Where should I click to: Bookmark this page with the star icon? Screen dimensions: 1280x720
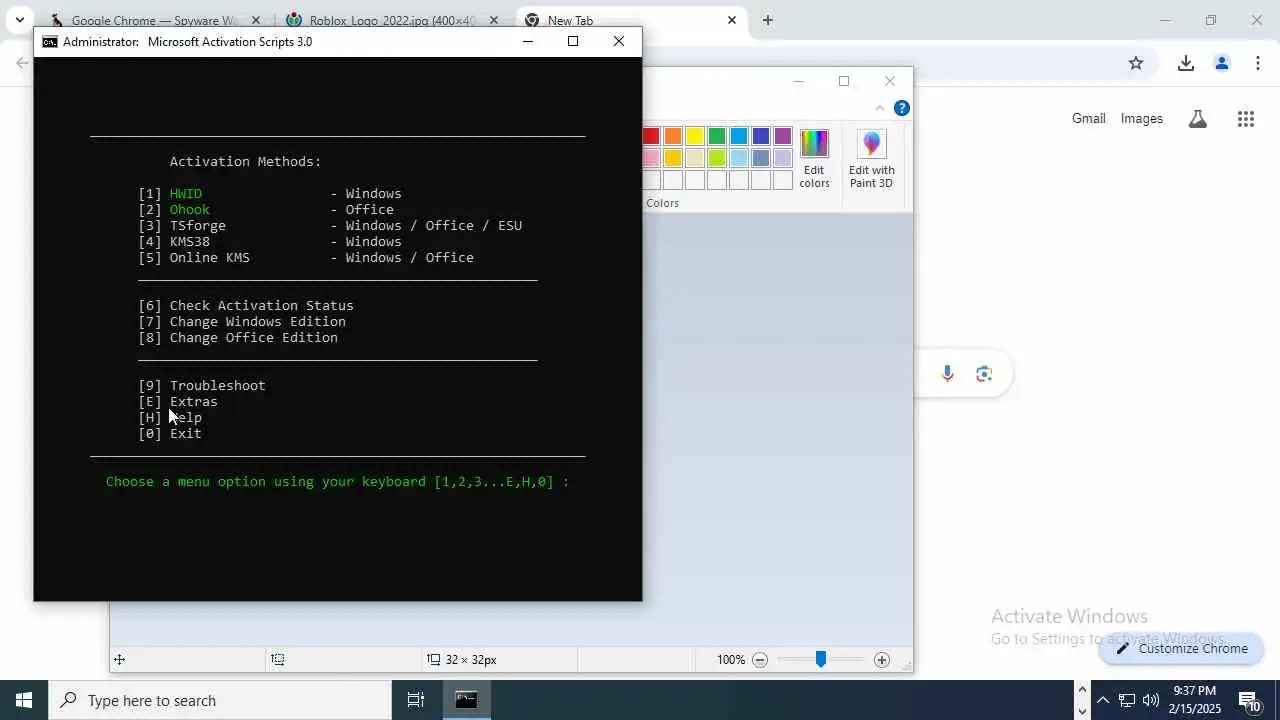click(x=1136, y=63)
